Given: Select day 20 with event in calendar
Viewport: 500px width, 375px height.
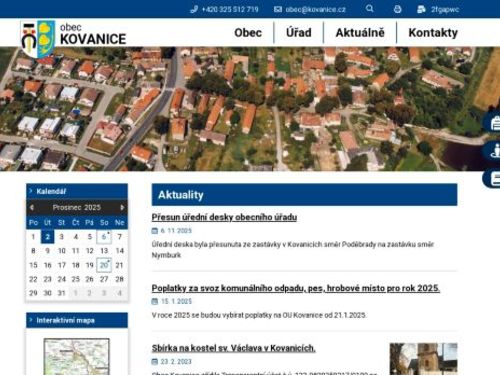Looking at the screenshot, I should 104,265.
